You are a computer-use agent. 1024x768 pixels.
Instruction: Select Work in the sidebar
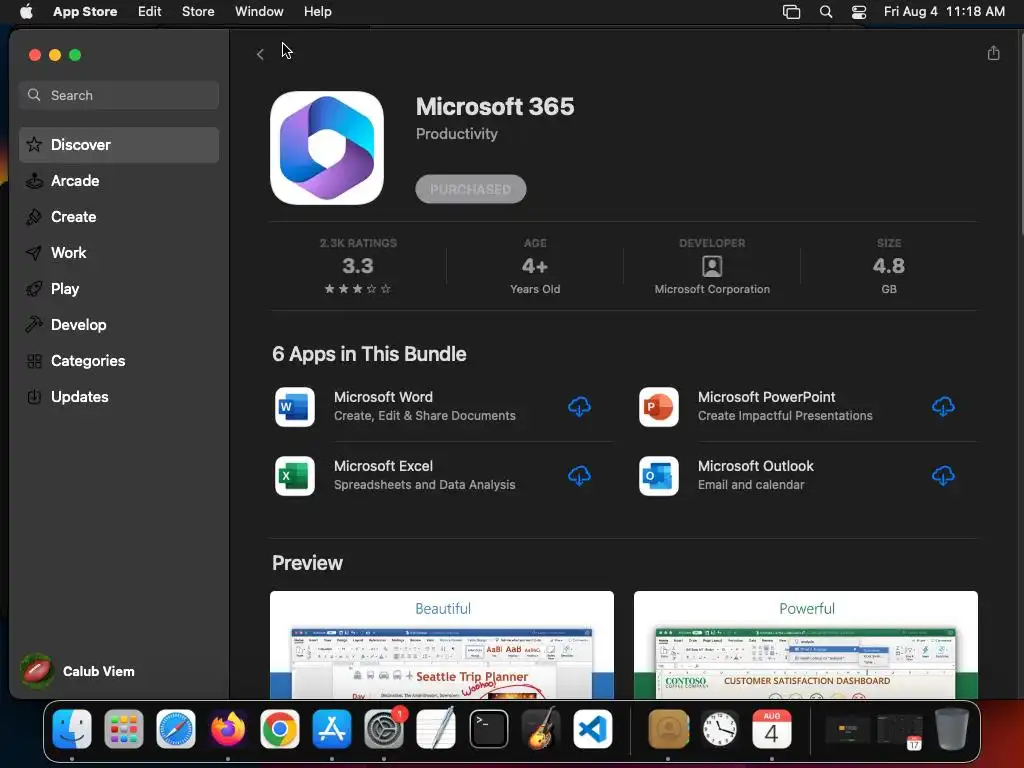pos(119,253)
